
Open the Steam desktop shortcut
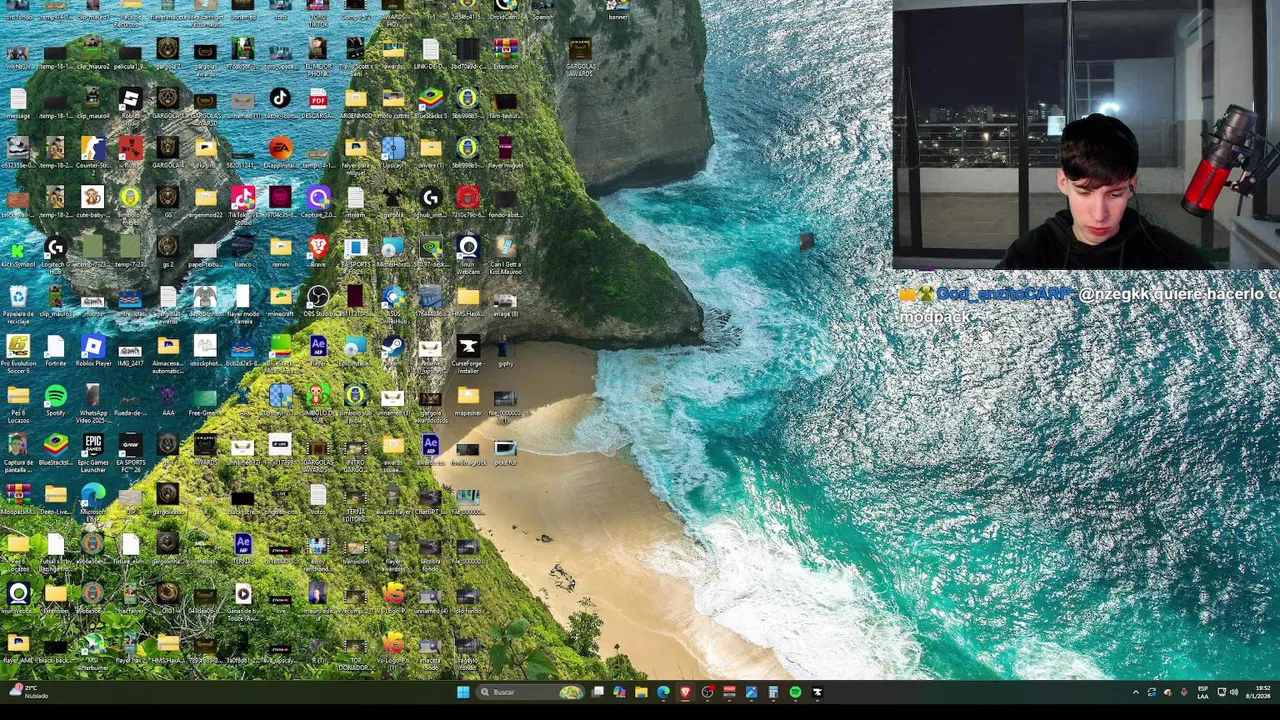coord(393,351)
